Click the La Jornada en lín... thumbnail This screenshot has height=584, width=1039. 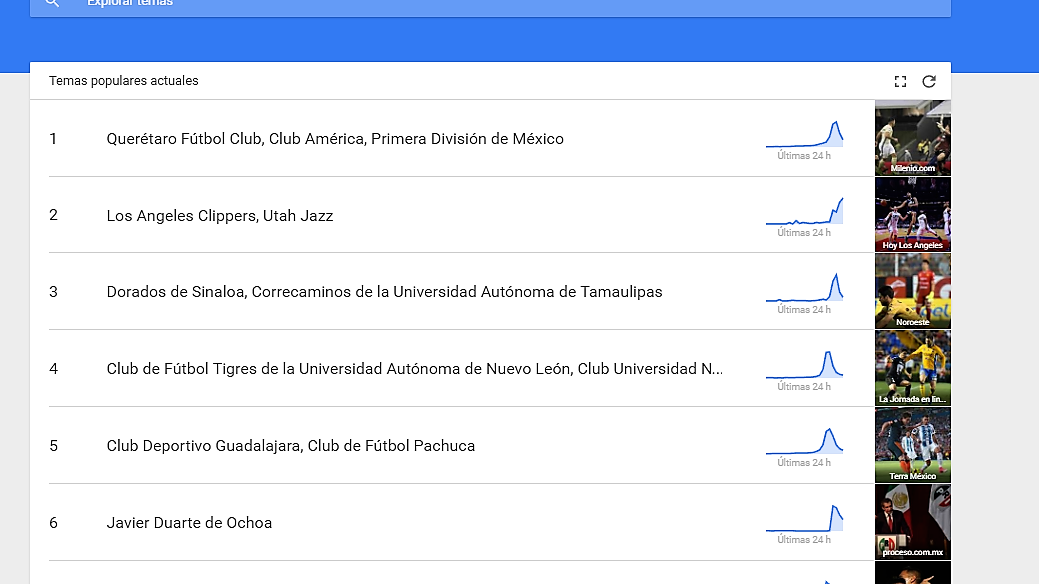pos(913,369)
